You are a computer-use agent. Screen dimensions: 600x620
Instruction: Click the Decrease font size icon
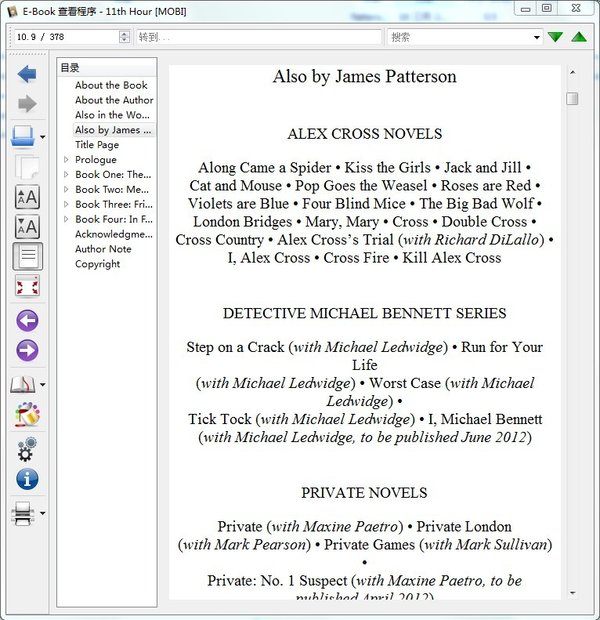(27, 227)
